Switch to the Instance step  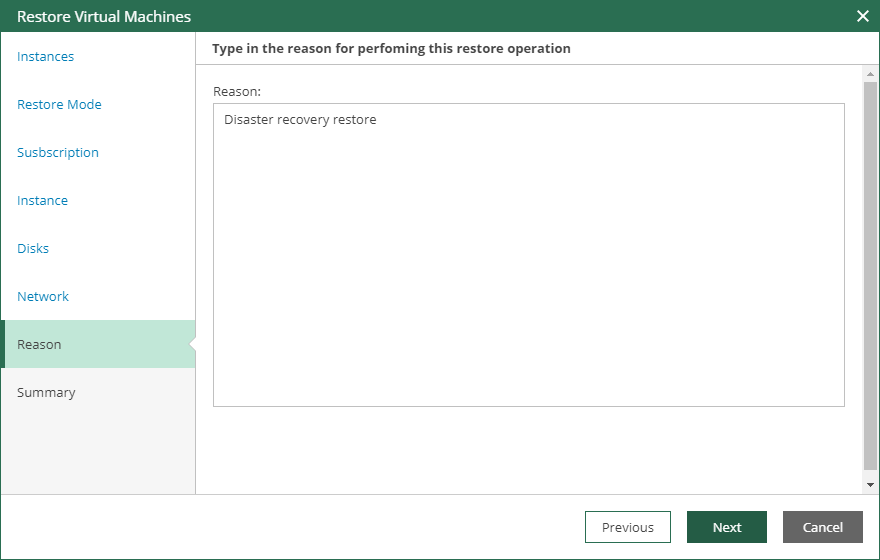coord(43,201)
